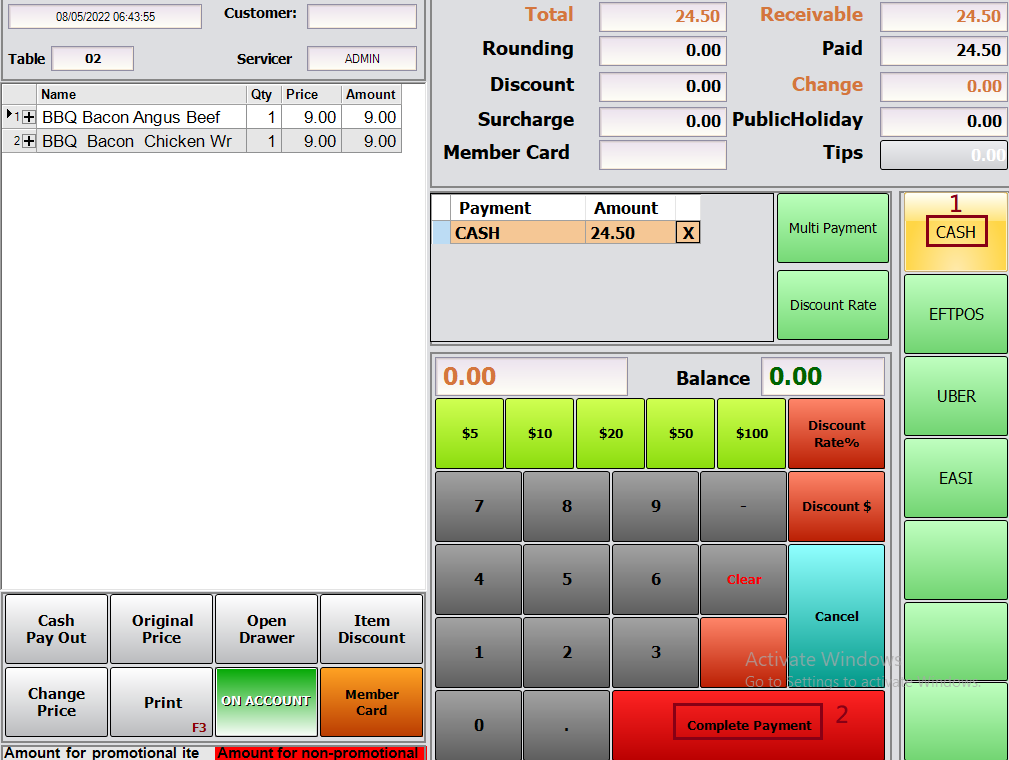This screenshot has height=760, width=1009.
Task: Click the Balance value field
Action: pos(823,376)
